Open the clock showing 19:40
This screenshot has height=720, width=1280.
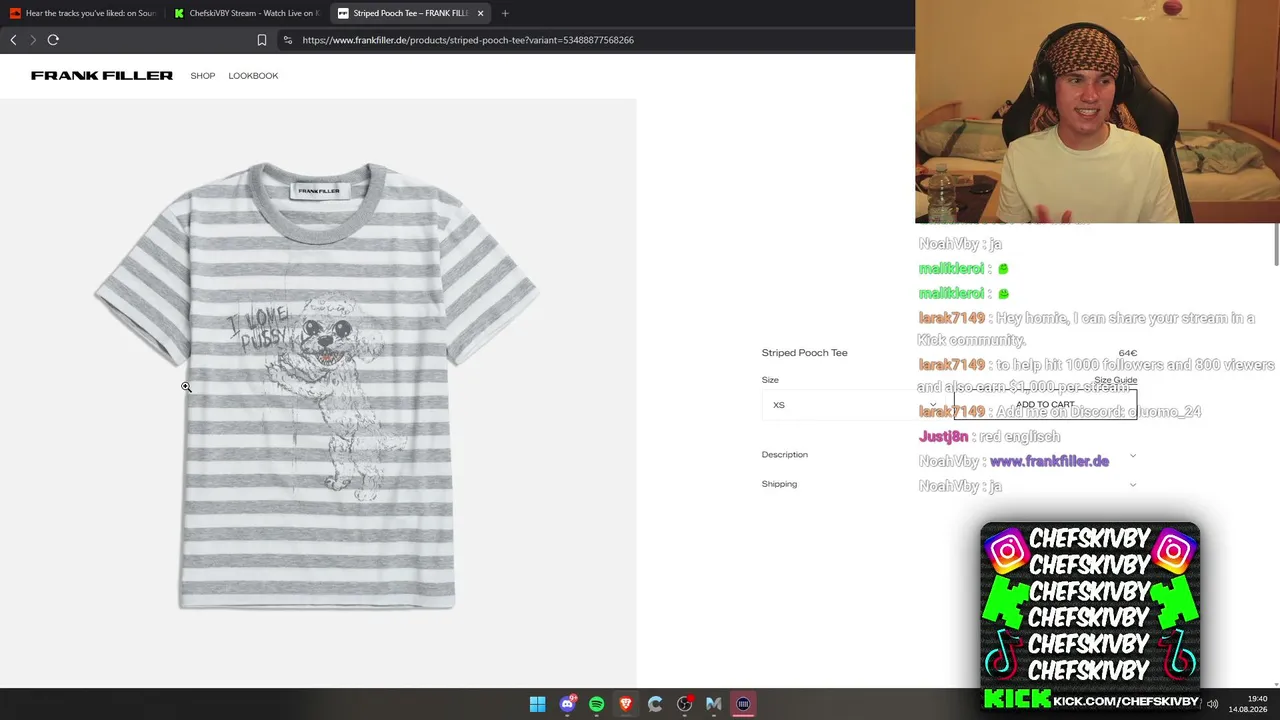pos(1248,704)
